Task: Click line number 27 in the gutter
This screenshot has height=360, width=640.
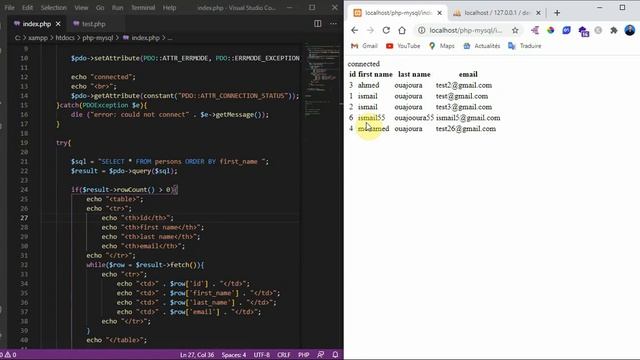Action: (x=24, y=218)
